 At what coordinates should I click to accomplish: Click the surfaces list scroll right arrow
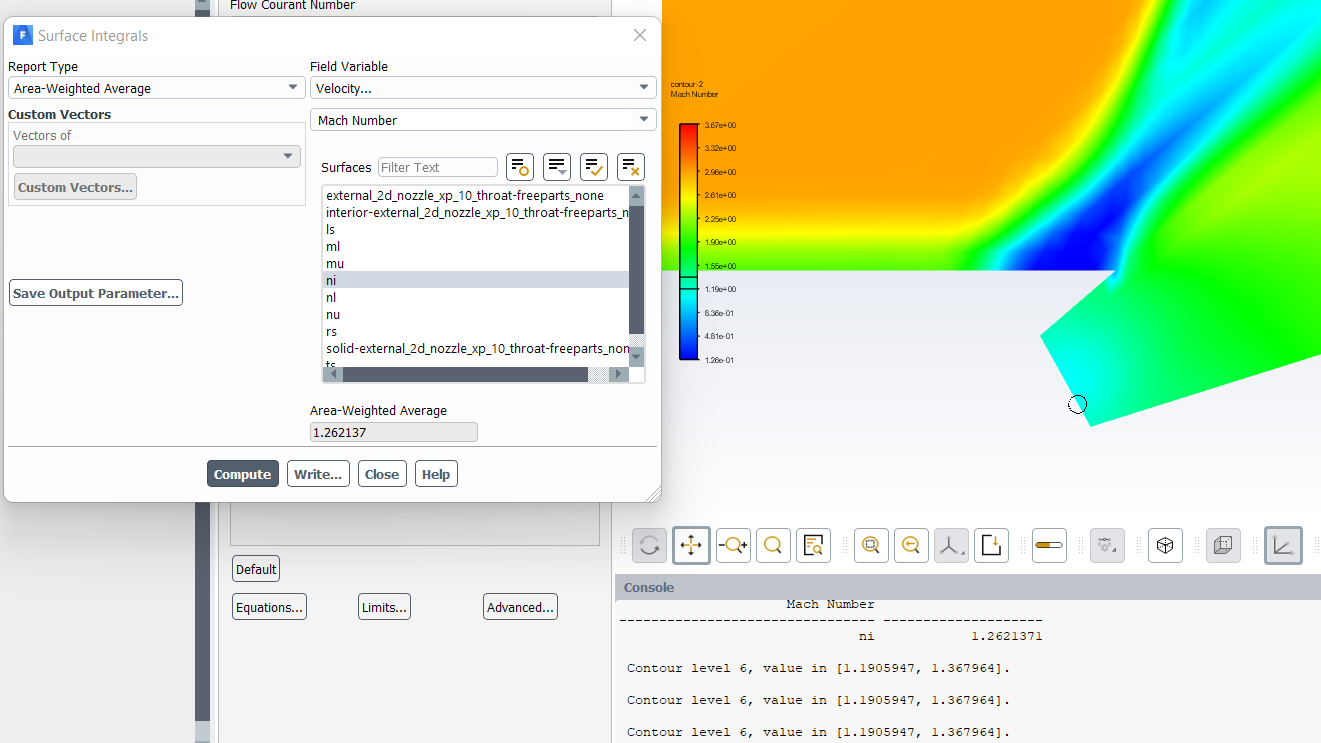(619, 375)
